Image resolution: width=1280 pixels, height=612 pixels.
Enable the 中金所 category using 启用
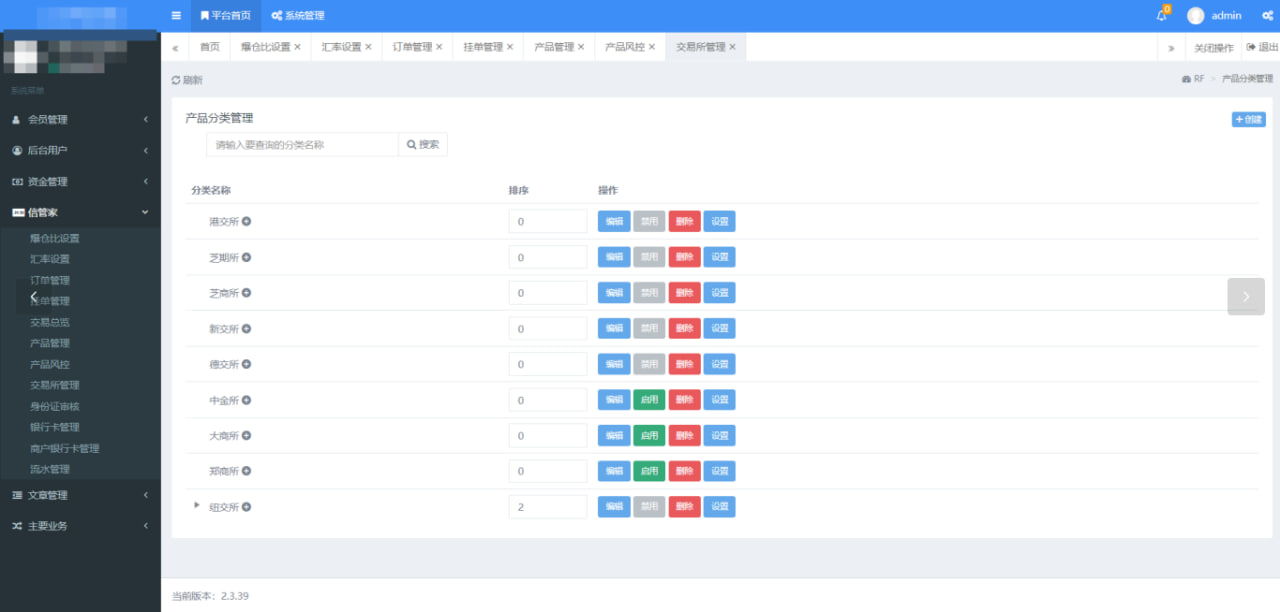coord(649,400)
